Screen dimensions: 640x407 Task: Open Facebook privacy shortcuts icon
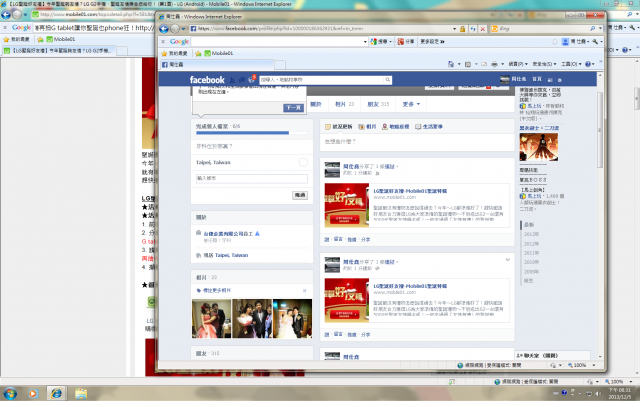[550, 80]
